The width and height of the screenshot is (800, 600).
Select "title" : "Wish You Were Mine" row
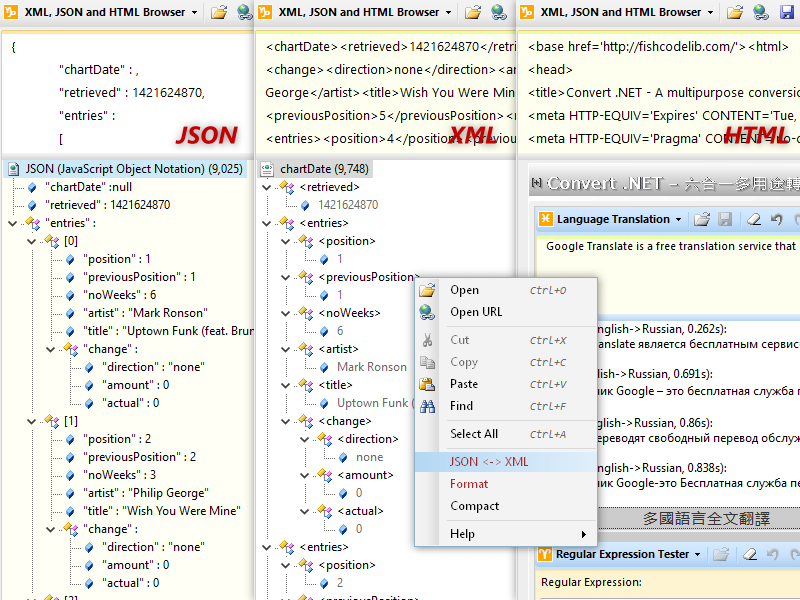(x=162, y=511)
